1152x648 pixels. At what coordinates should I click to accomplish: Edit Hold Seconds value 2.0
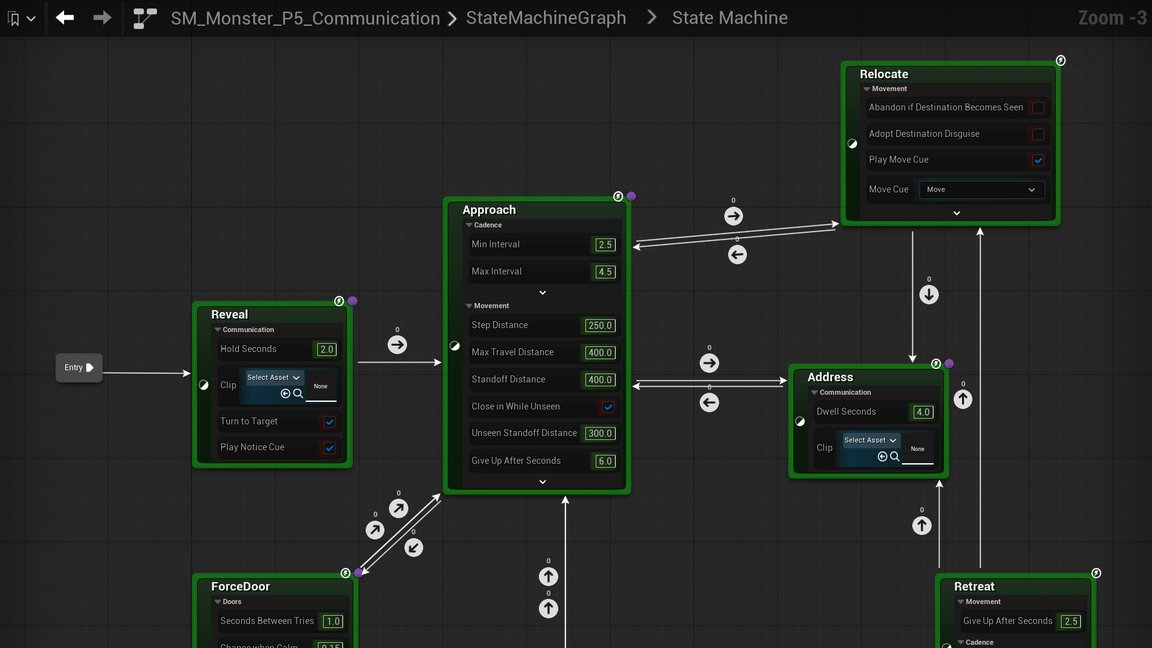tap(326, 350)
